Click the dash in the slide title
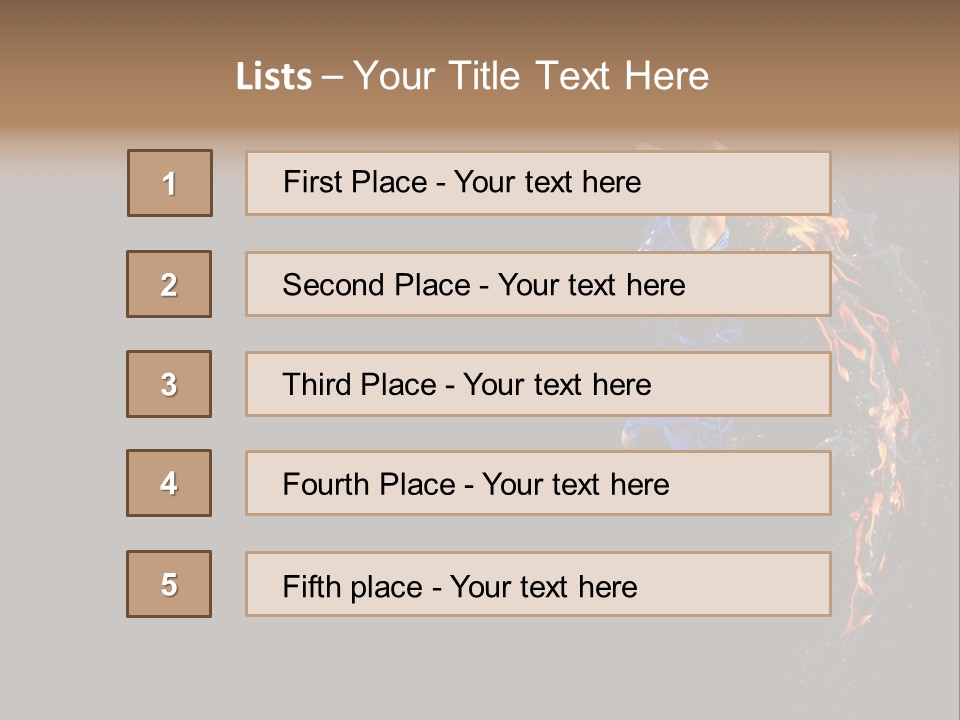The width and height of the screenshot is (960, 720). 332,77
